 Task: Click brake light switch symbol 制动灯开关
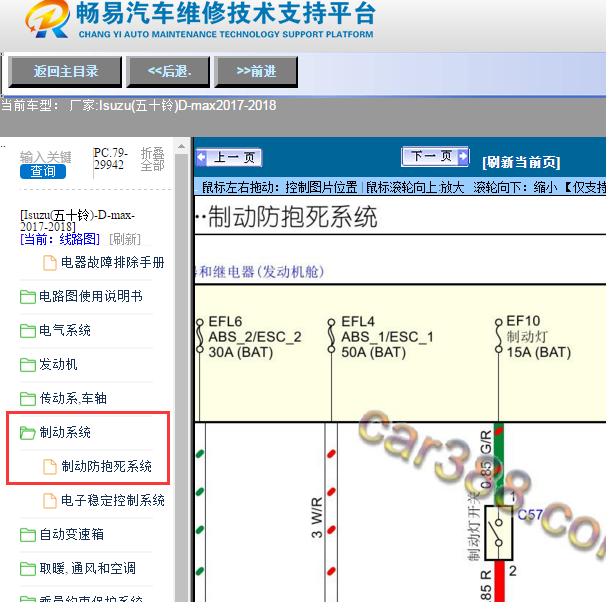click(x=499, y=533)
